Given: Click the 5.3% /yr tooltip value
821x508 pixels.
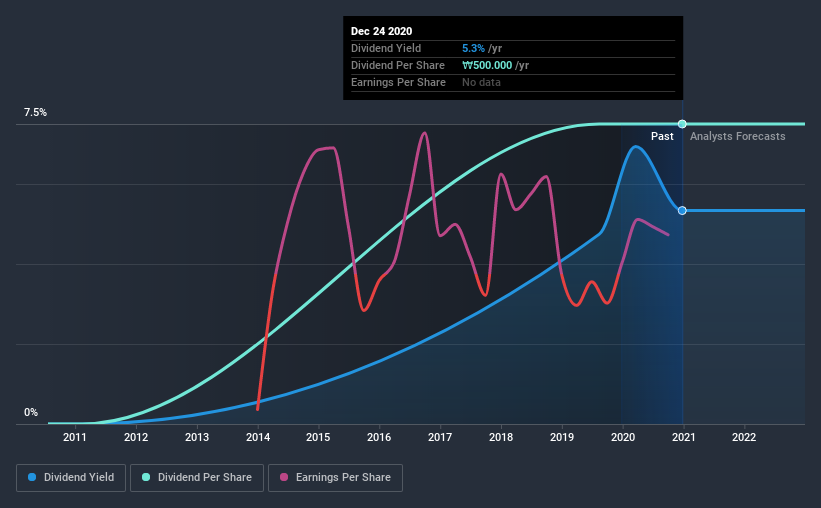Looking at the screenshot, I should [x=482, y=48].
